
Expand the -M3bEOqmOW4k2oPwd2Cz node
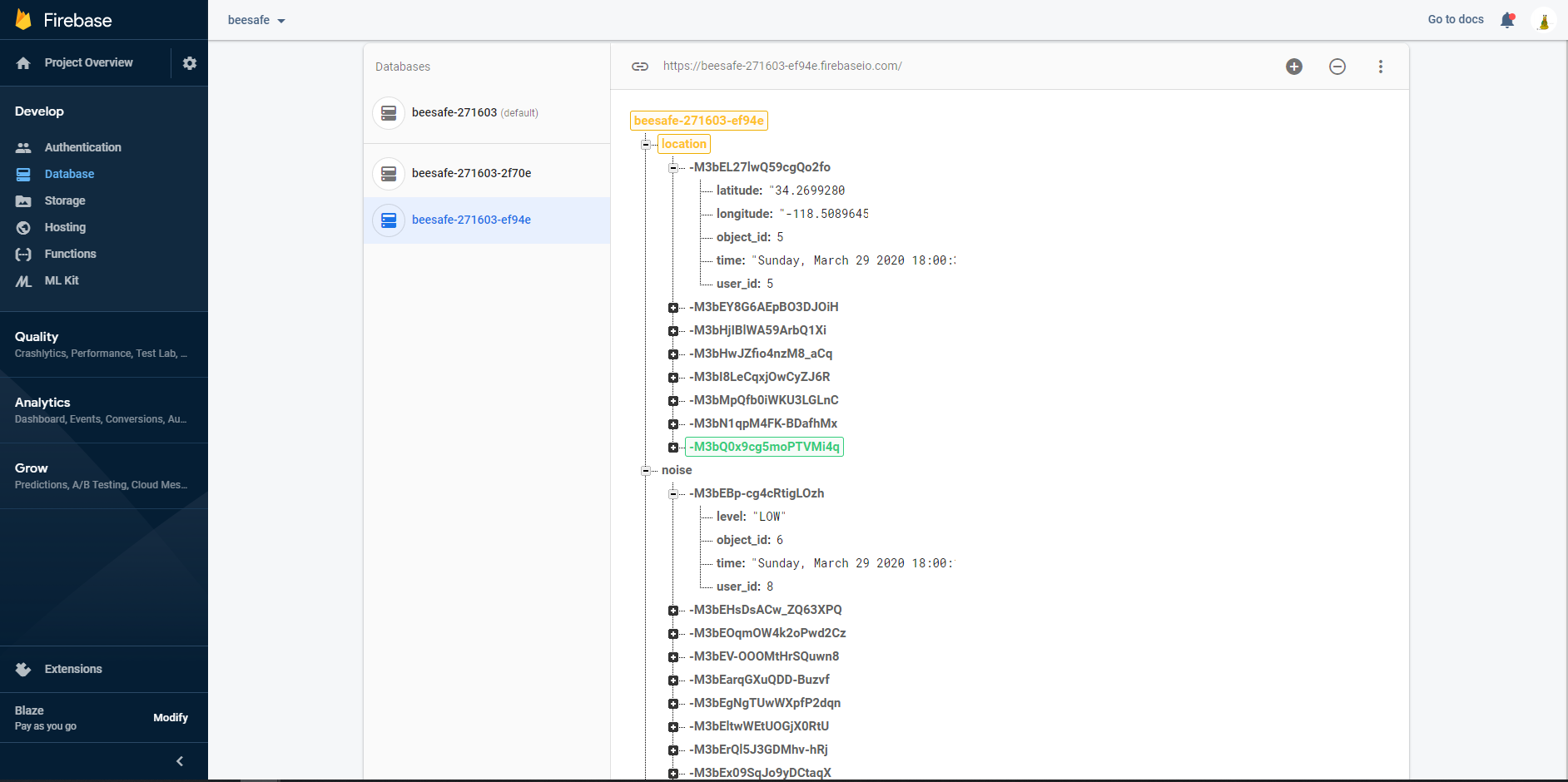pyautogui.click(x=673, y=634)
